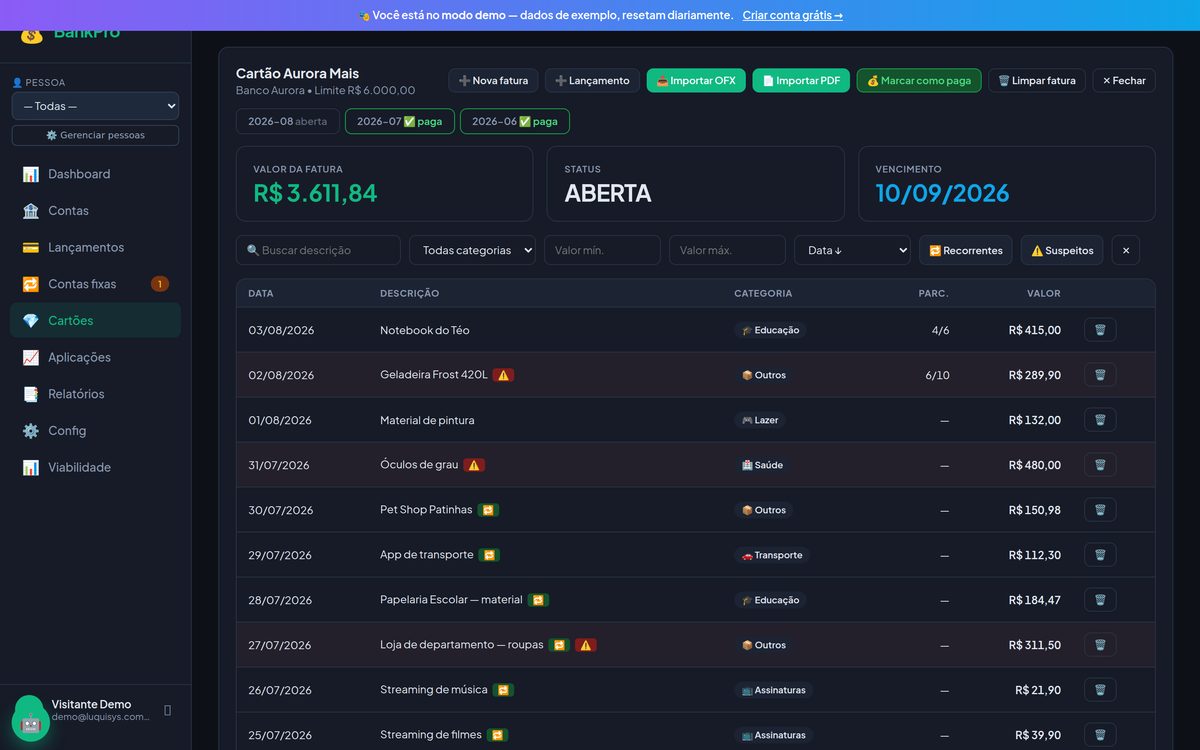Screen dimensions: 1200x750
Task: Select the 2026-06 paga invoice tab
Action: click(x=515, y=121)
